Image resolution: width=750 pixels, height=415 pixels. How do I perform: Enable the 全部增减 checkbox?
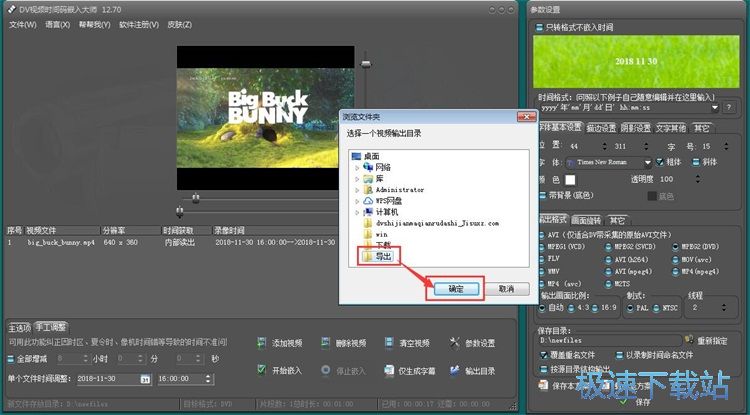click(11, 359)
